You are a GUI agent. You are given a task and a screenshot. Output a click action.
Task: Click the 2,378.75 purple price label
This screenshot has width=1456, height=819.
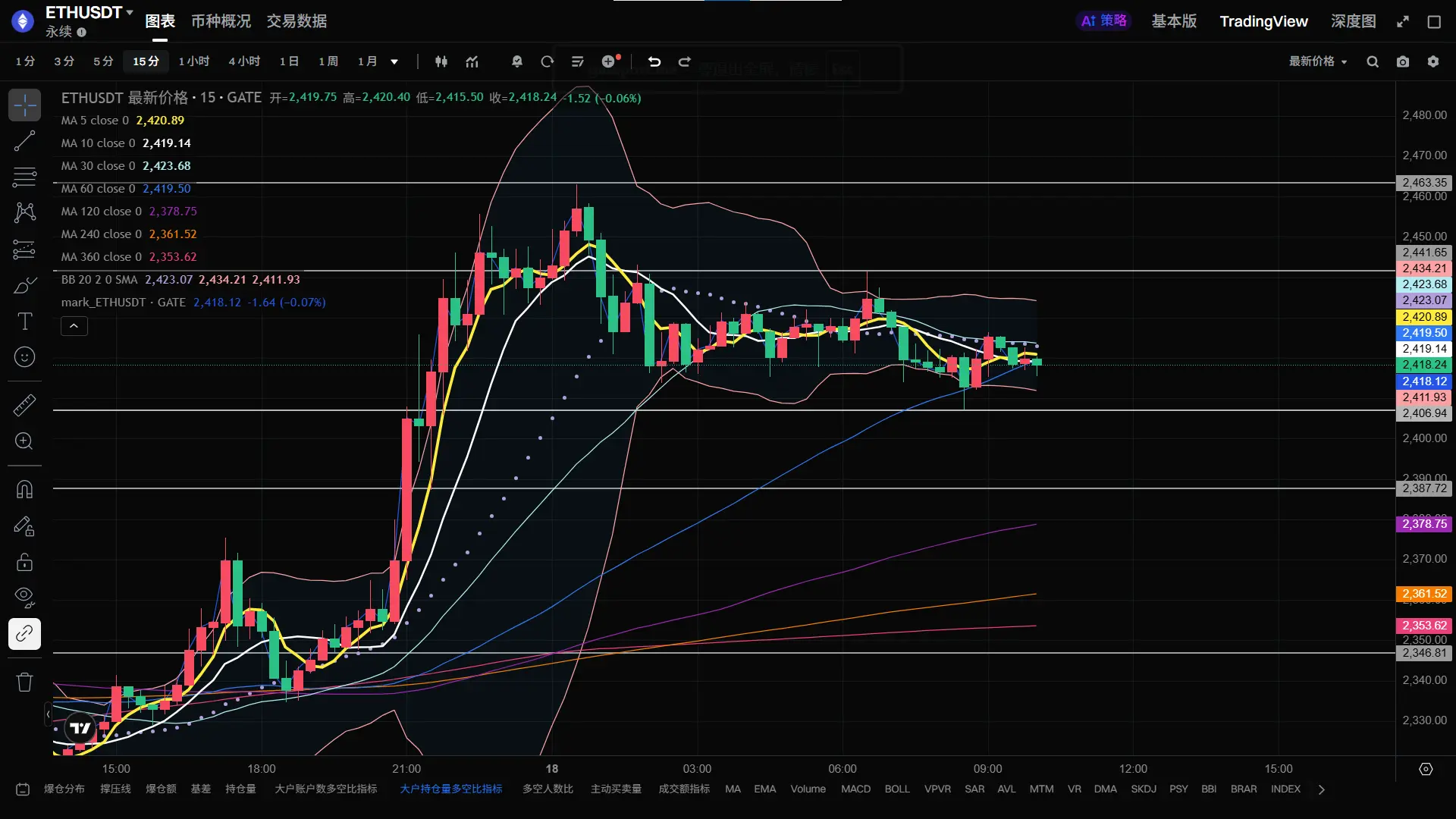click(x=1424, y=524)
